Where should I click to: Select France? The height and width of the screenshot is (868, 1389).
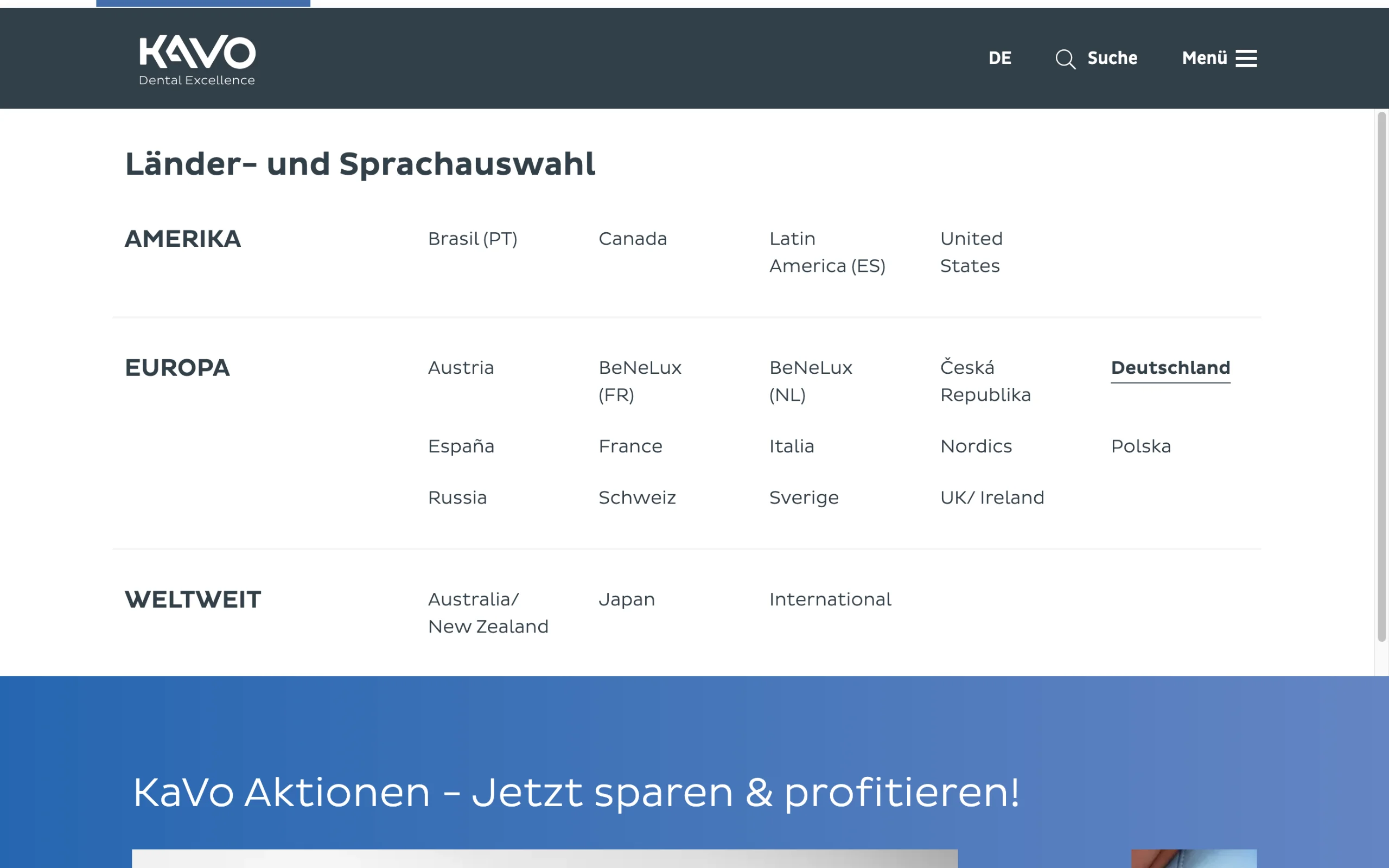(630, 446)
